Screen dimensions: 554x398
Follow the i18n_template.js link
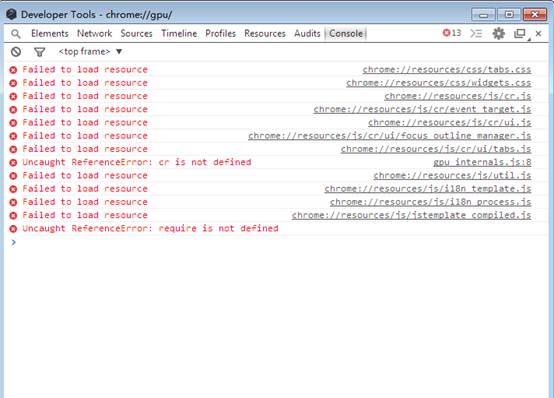tap(428, 189)
